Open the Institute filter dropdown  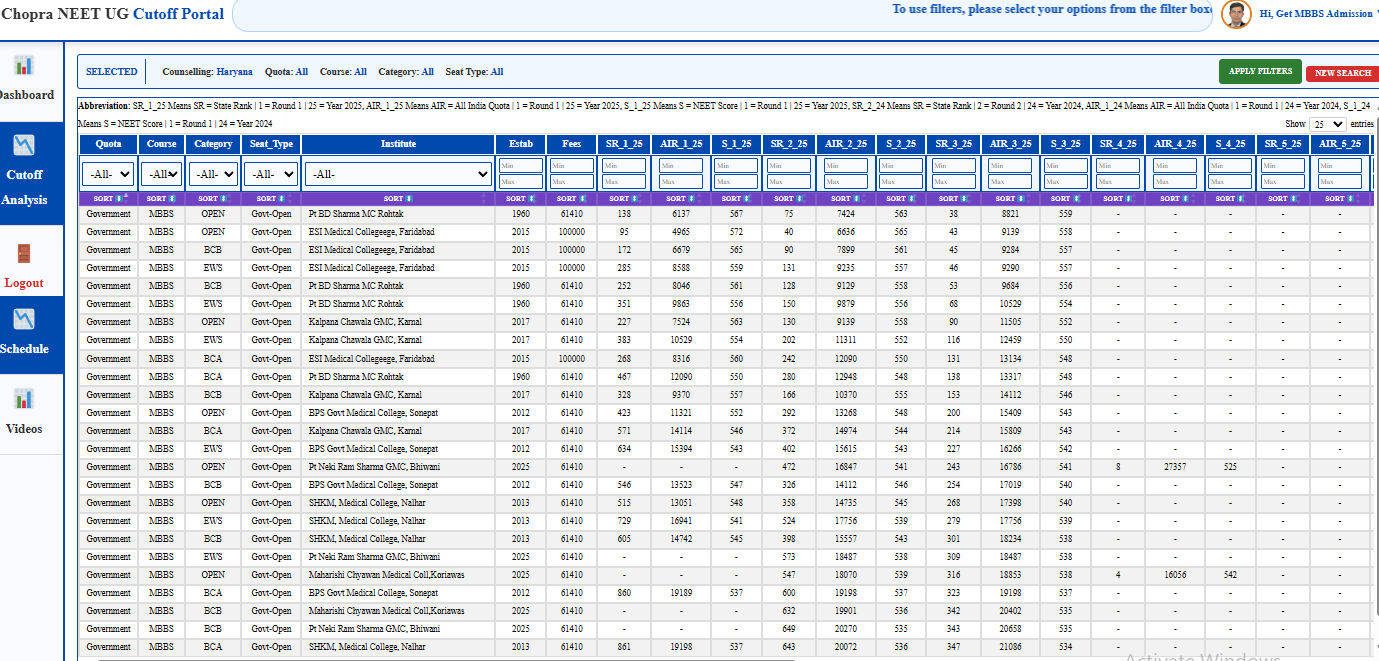[397, 174]
